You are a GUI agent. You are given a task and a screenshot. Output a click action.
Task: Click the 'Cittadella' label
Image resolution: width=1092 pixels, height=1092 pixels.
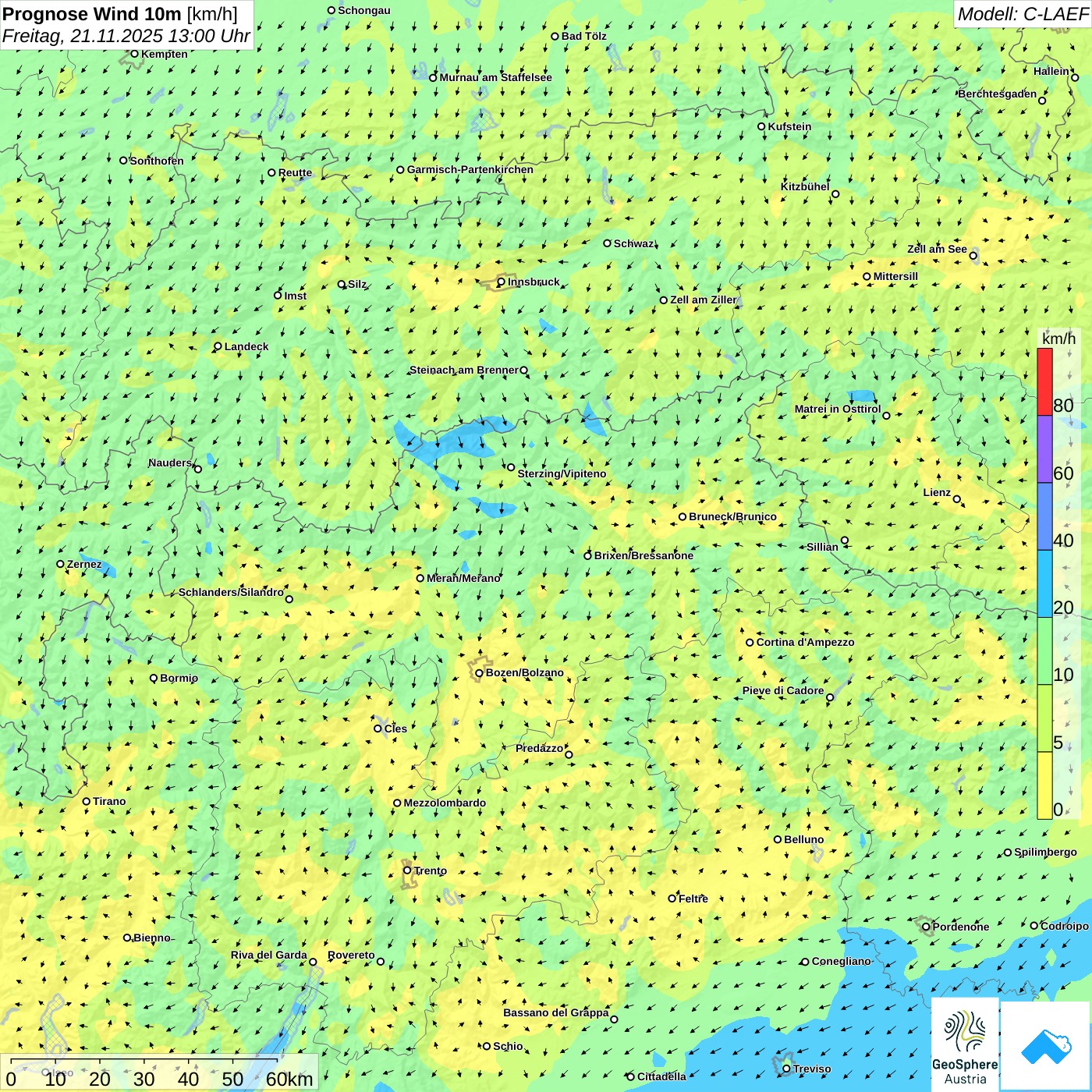662,1076
